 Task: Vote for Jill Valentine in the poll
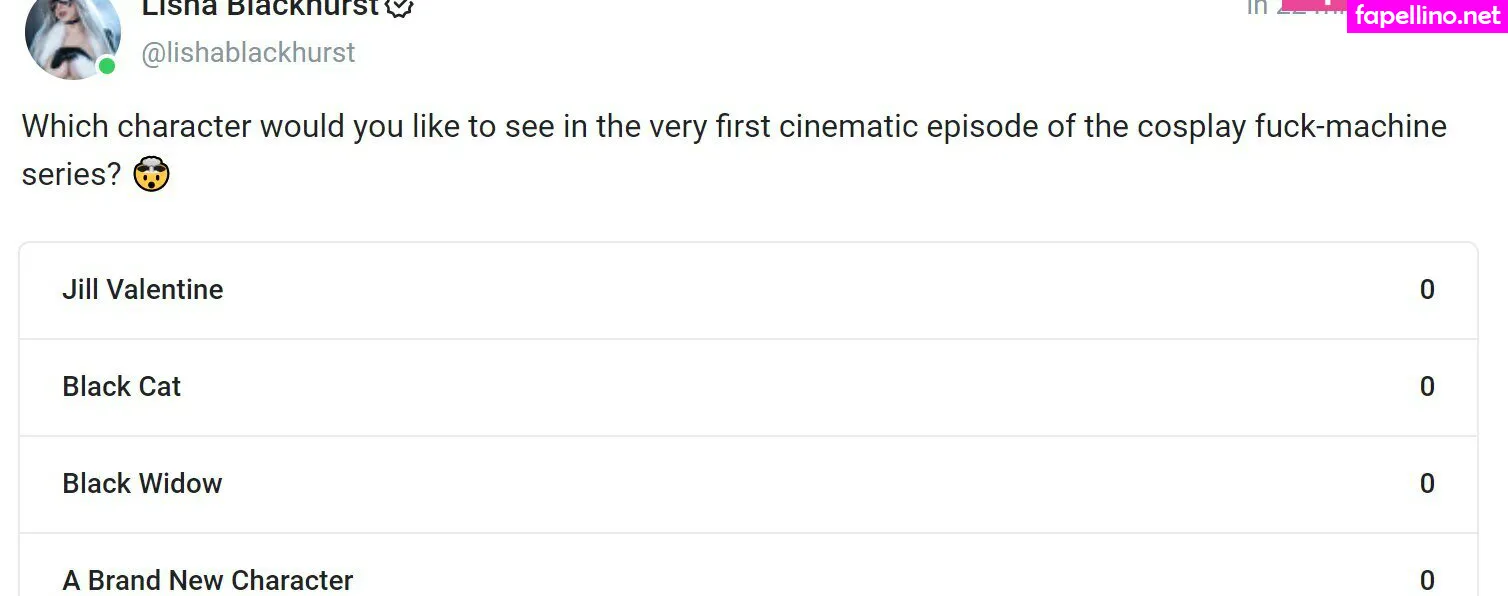pyautogui.click(x=143, y=290)
